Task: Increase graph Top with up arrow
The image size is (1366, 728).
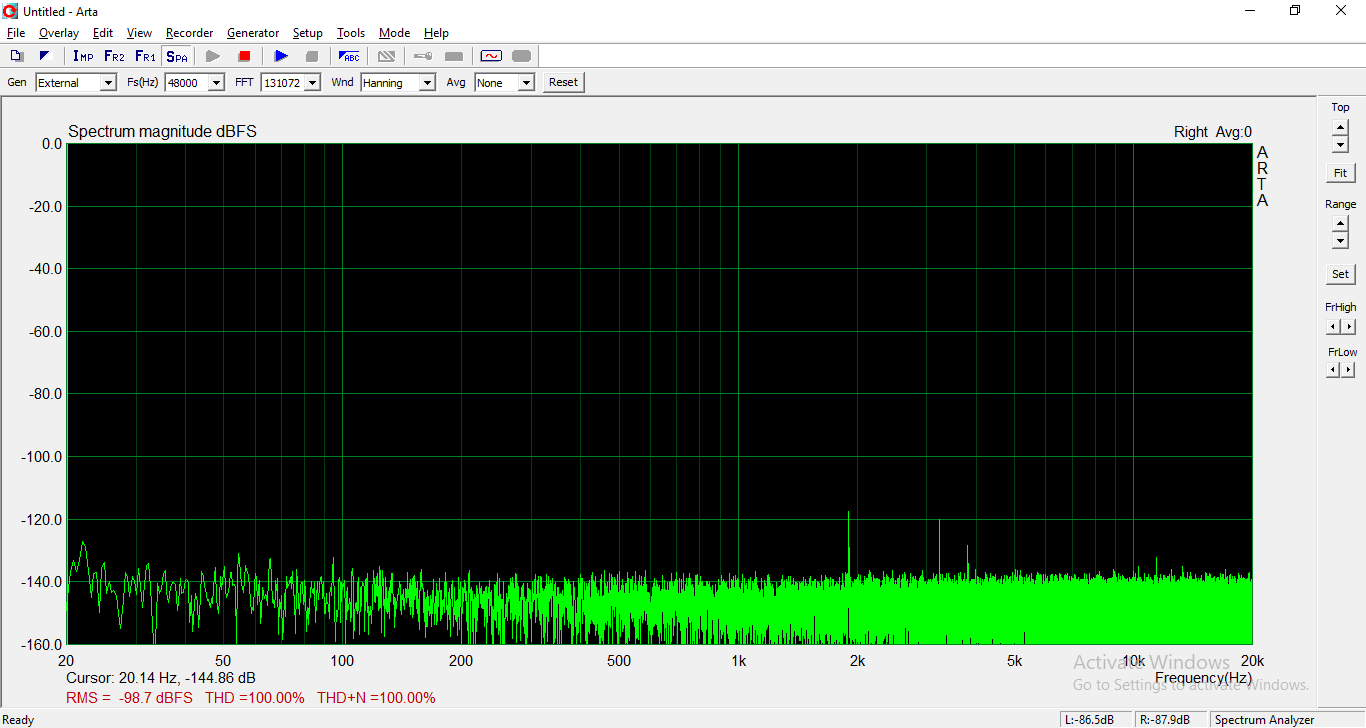Action: click(1340, 127)
